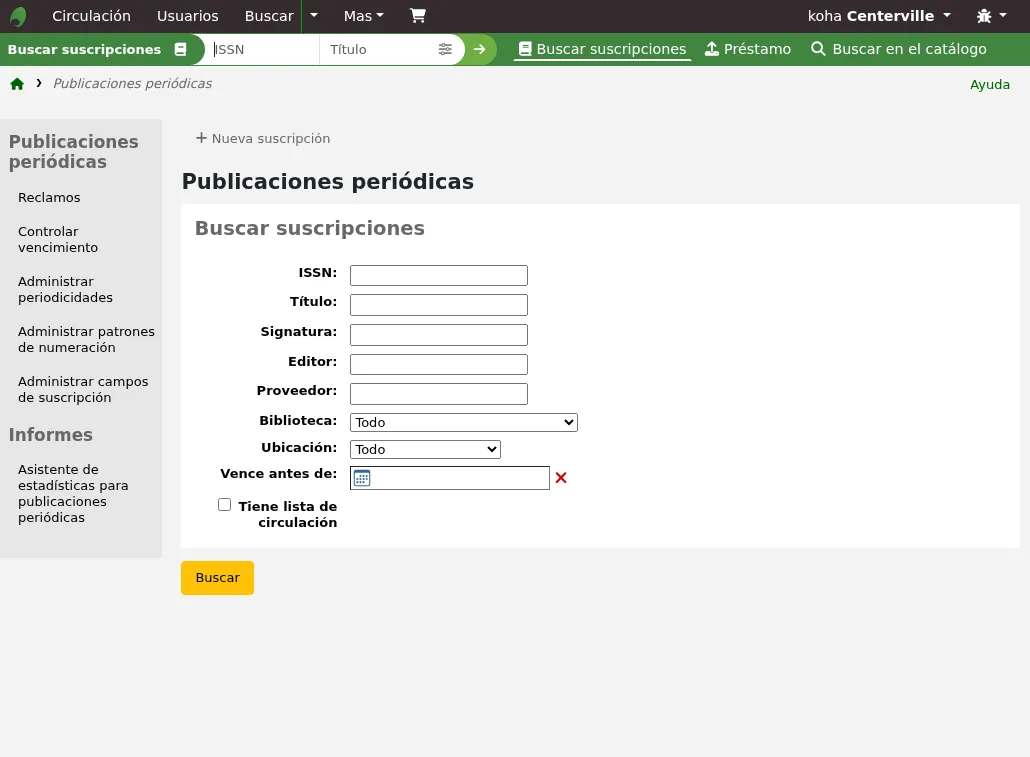Submit header search with arrow button
1030x757 pixels.
pyautogui.click(x=480, y=49)
